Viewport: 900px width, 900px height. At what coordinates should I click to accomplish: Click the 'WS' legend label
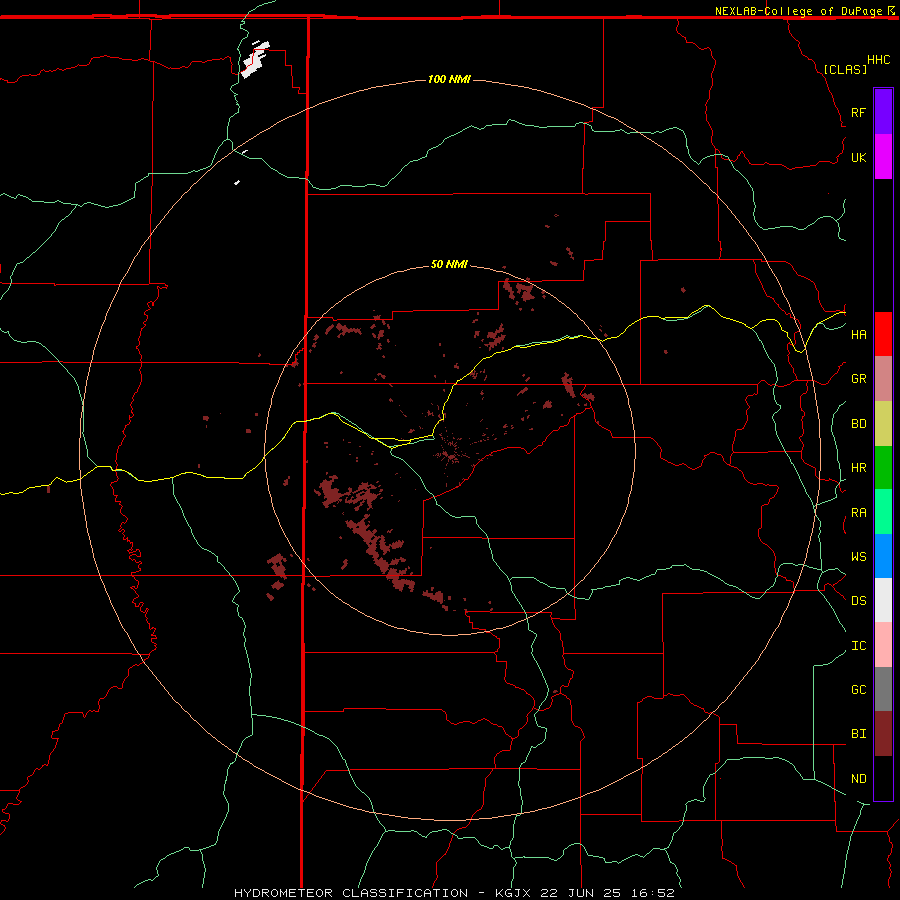[x=858, y=556]
